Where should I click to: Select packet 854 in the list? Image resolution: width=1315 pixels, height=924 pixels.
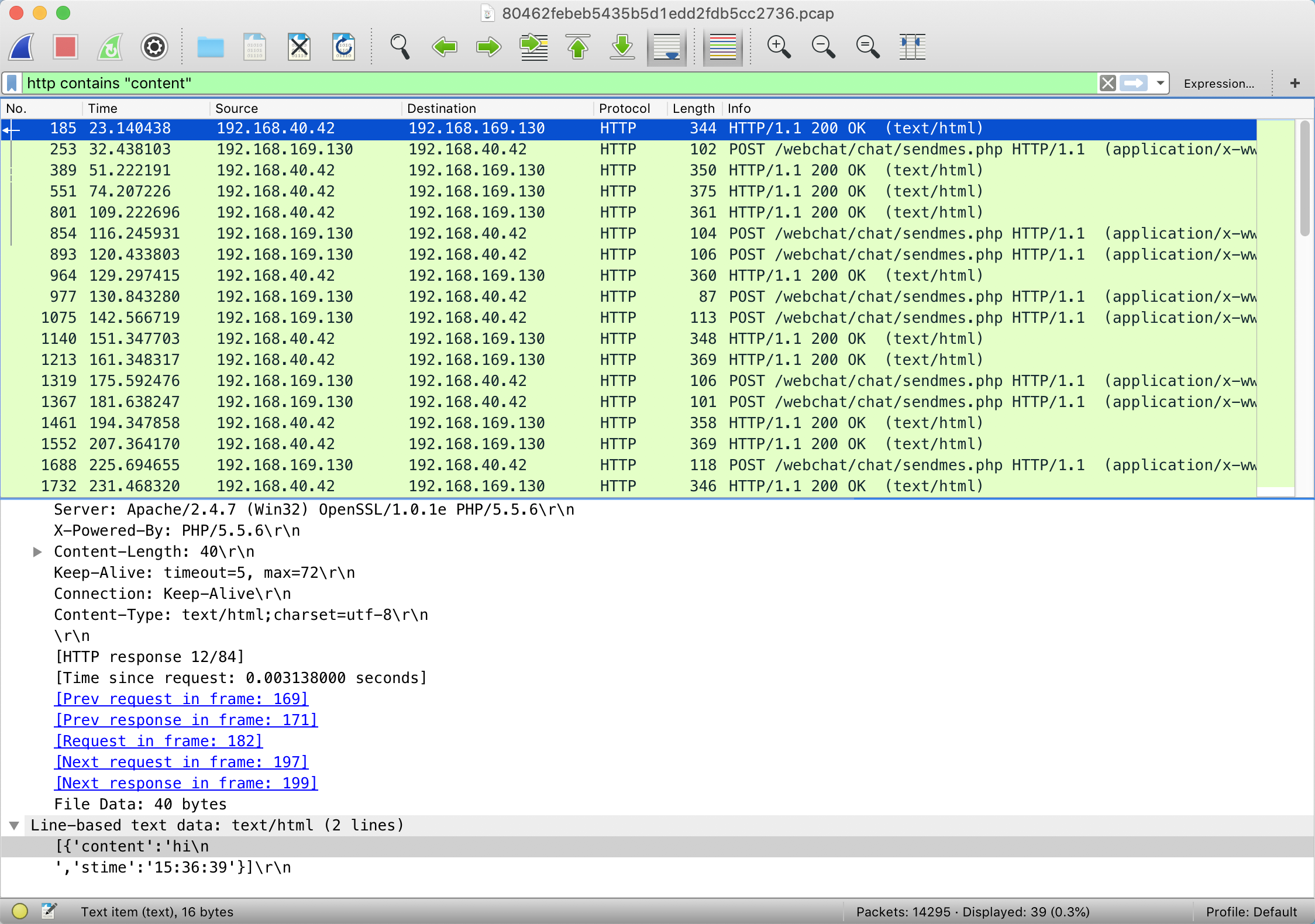[x=629, y=233]
